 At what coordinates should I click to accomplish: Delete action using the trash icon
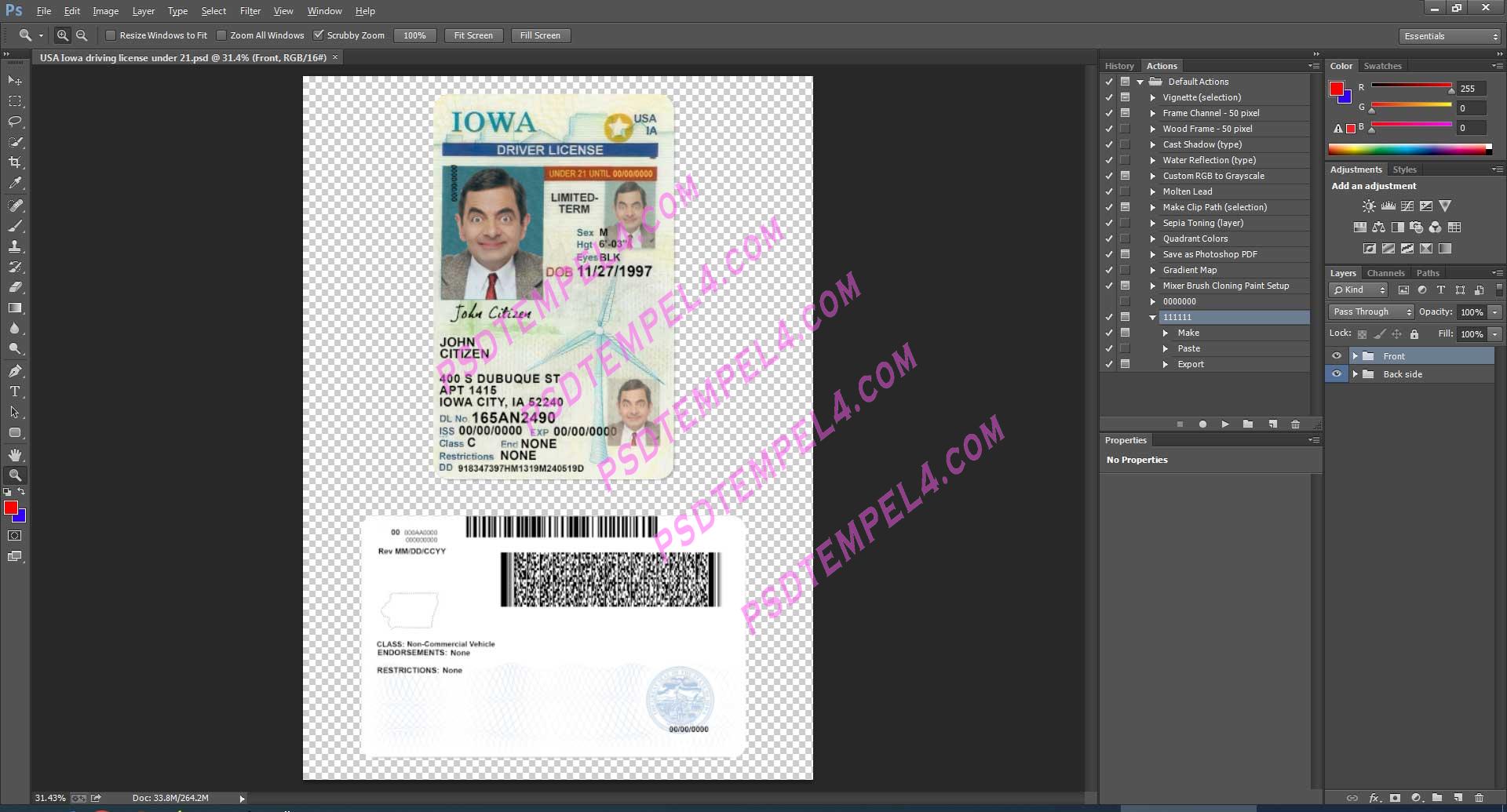(x=1294, y=424)
